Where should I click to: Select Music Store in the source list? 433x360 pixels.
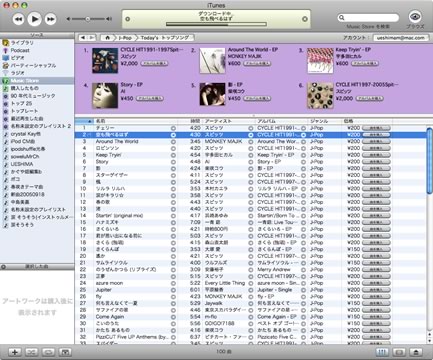coord(37,81)
